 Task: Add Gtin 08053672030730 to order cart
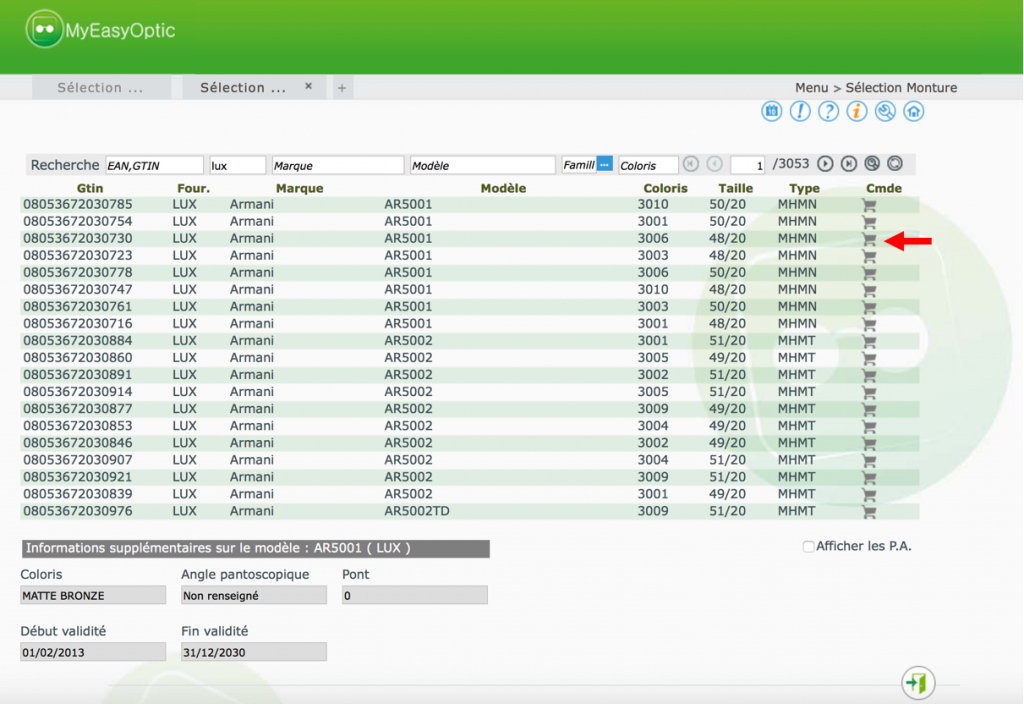(x=869, y=238)
